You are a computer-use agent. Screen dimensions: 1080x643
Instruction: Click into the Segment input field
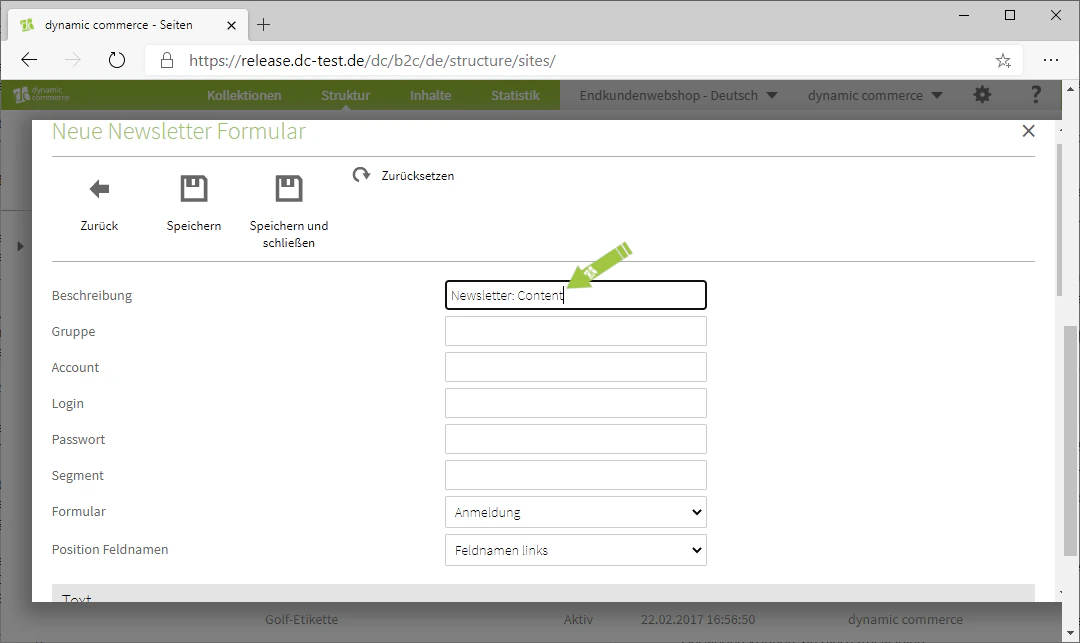[576, 475]
